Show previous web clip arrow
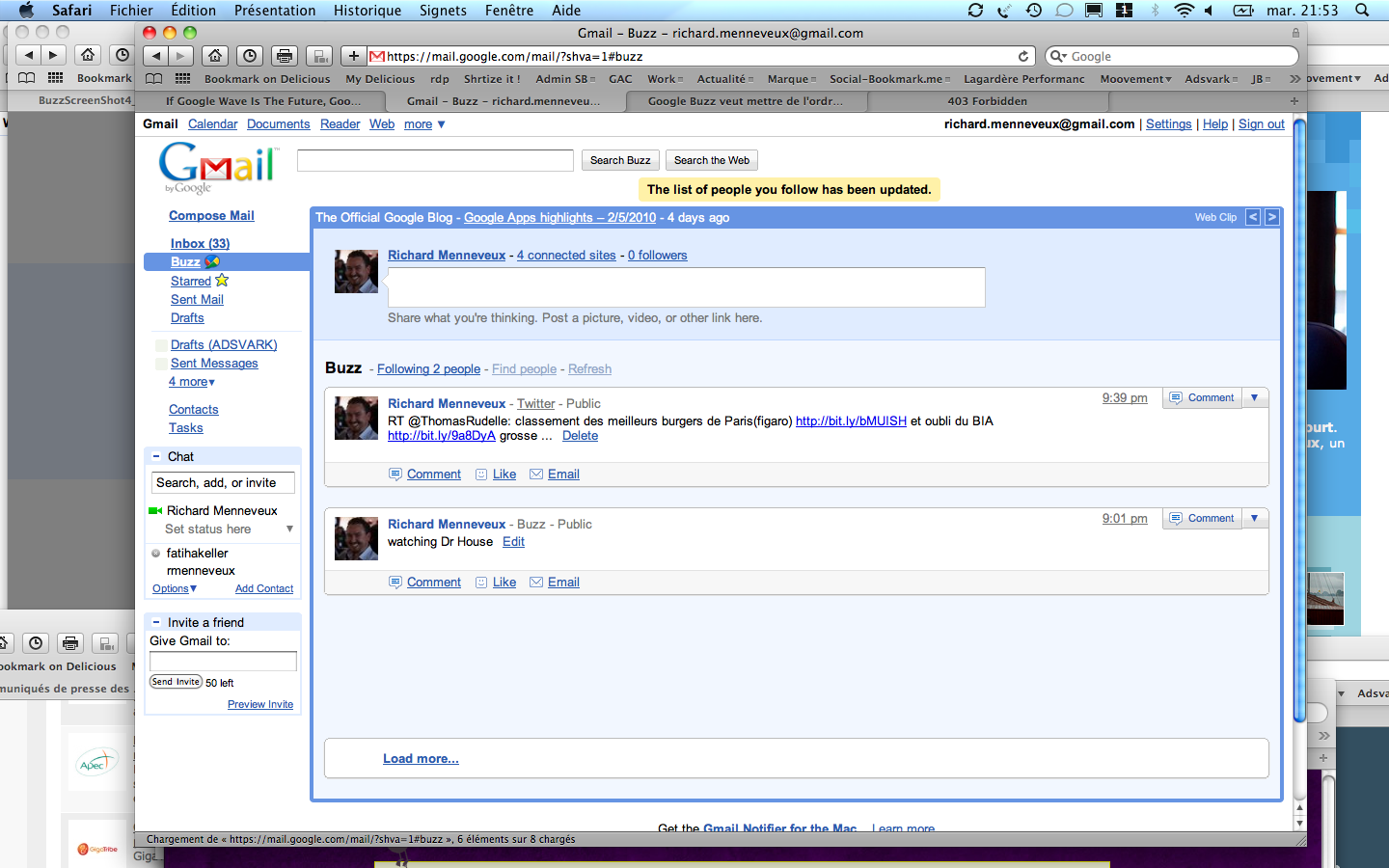This screenshot has width=1389, height=868. point(1253,217)
